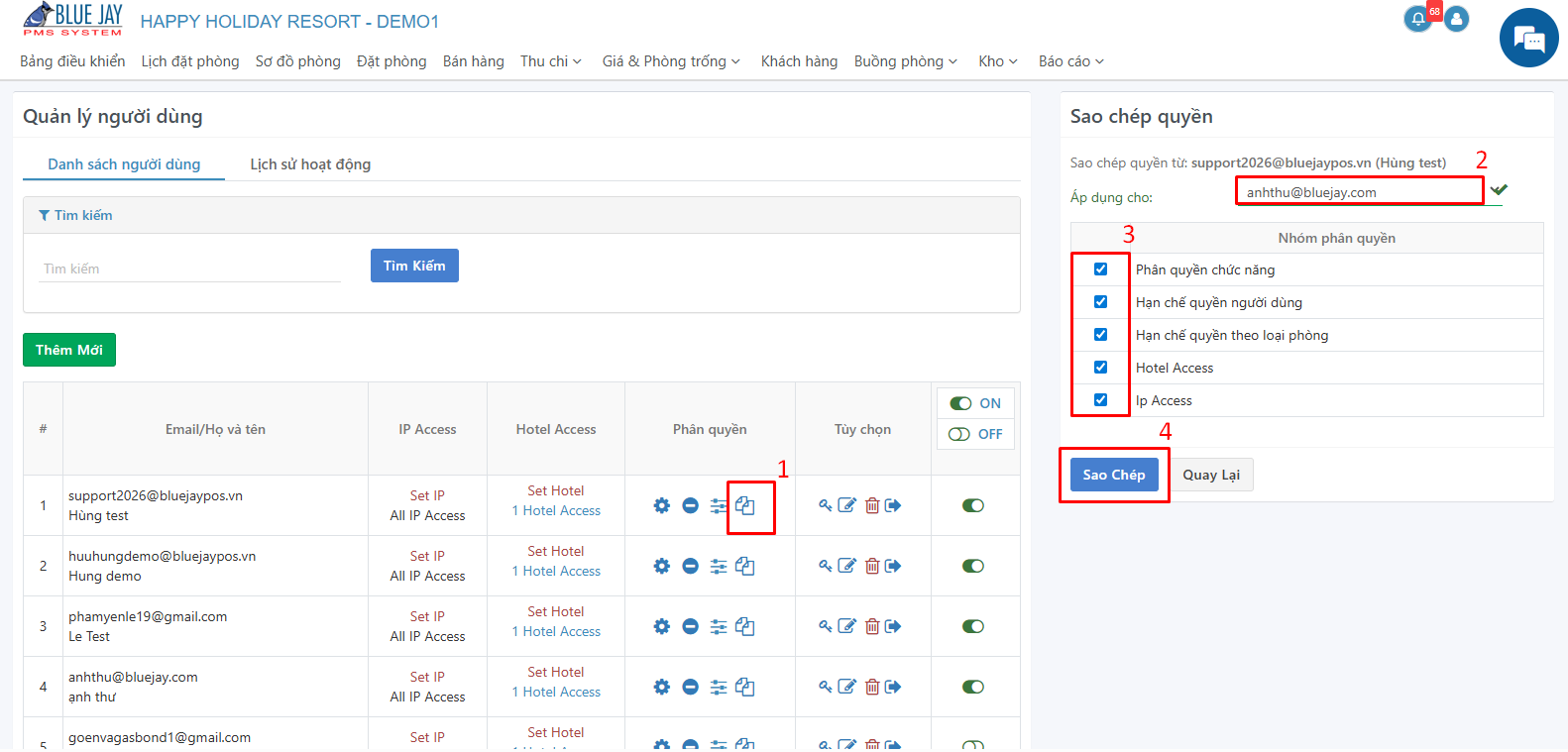Click logout arrow icon for support2026@bluejaypos.vn
Viewport: 1568px width, 752px height.
point(893,505)
